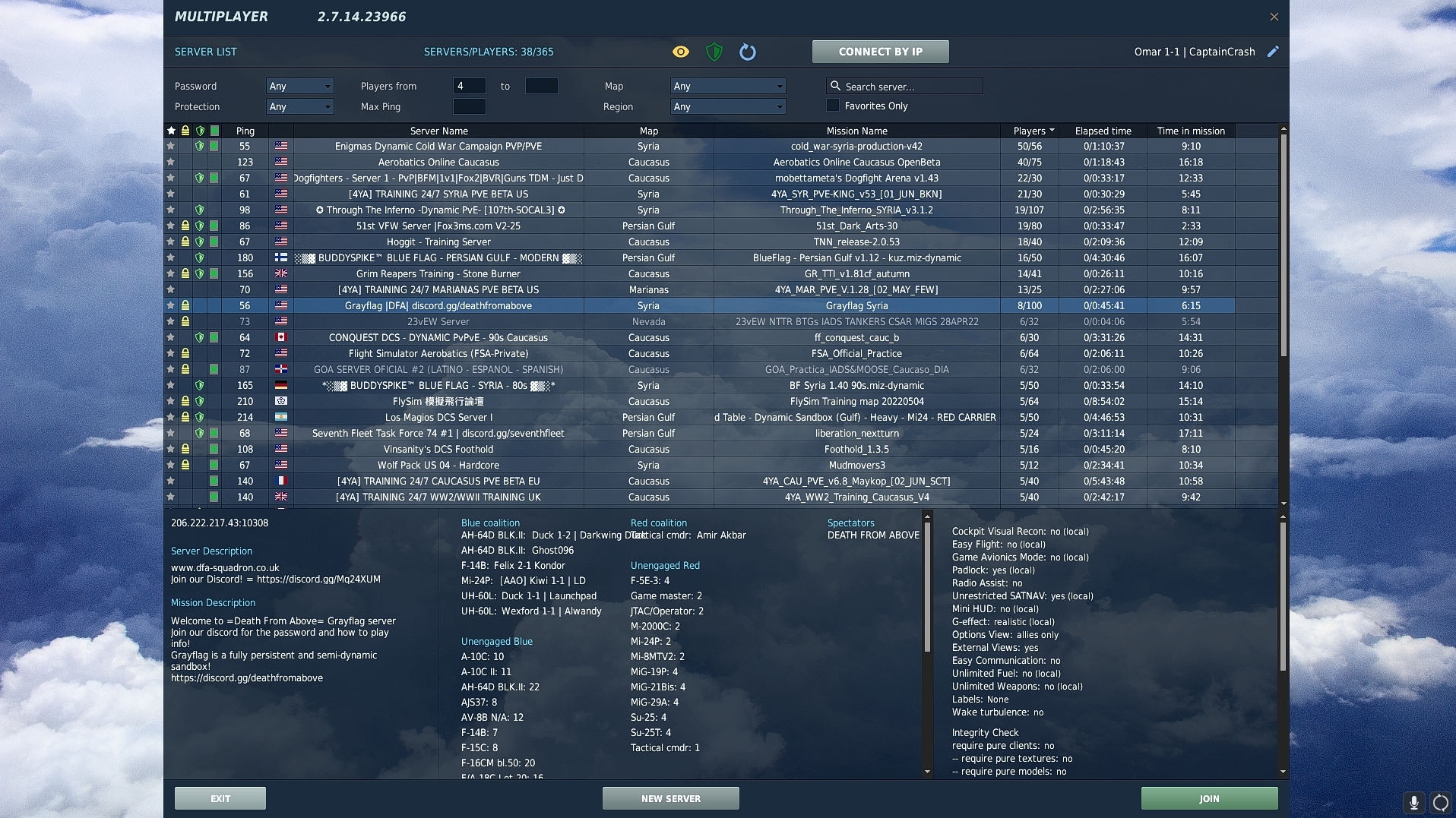Sort by green square column header

[x=214, y=131]
